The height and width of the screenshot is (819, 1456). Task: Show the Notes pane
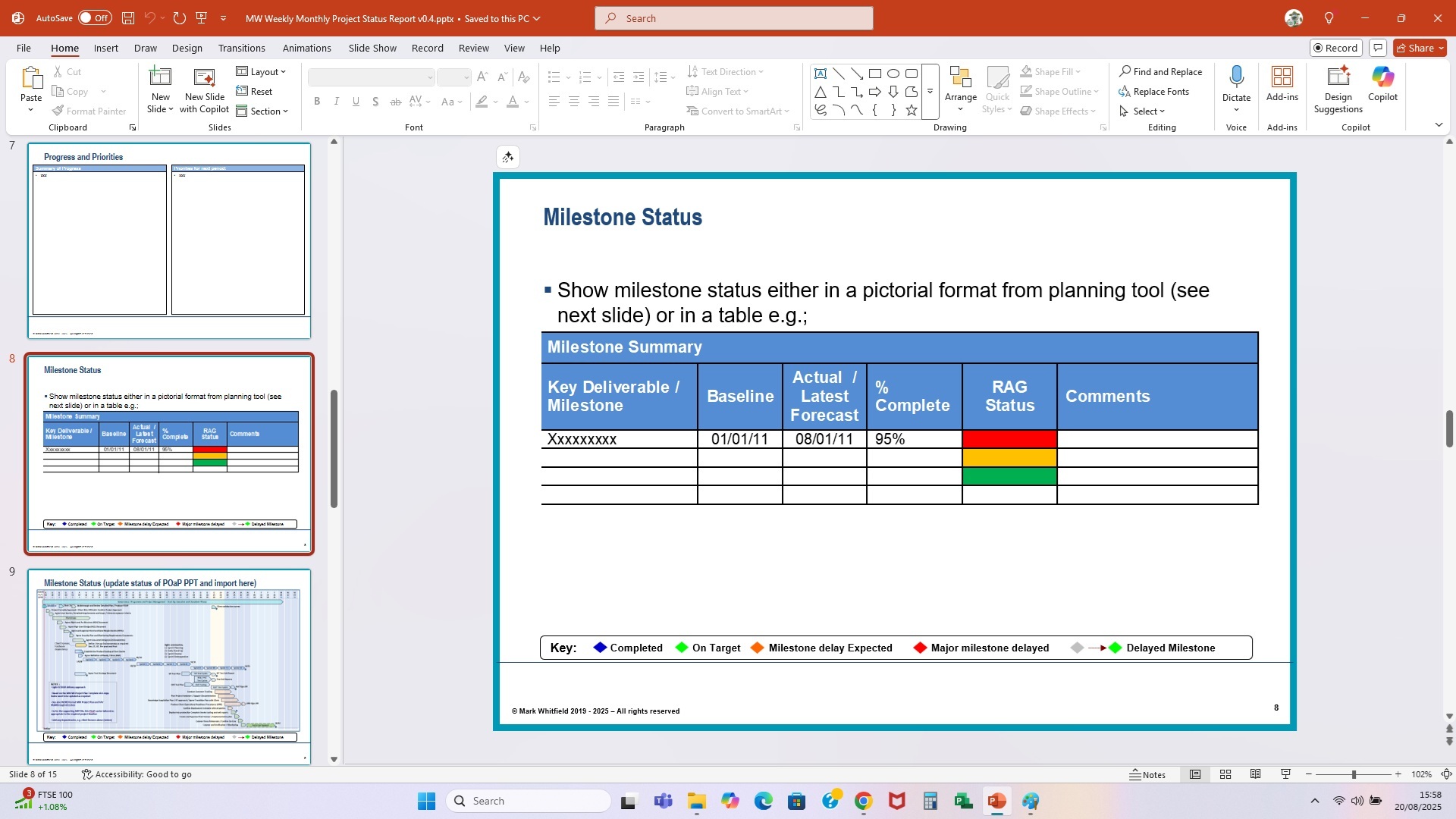1147,774
